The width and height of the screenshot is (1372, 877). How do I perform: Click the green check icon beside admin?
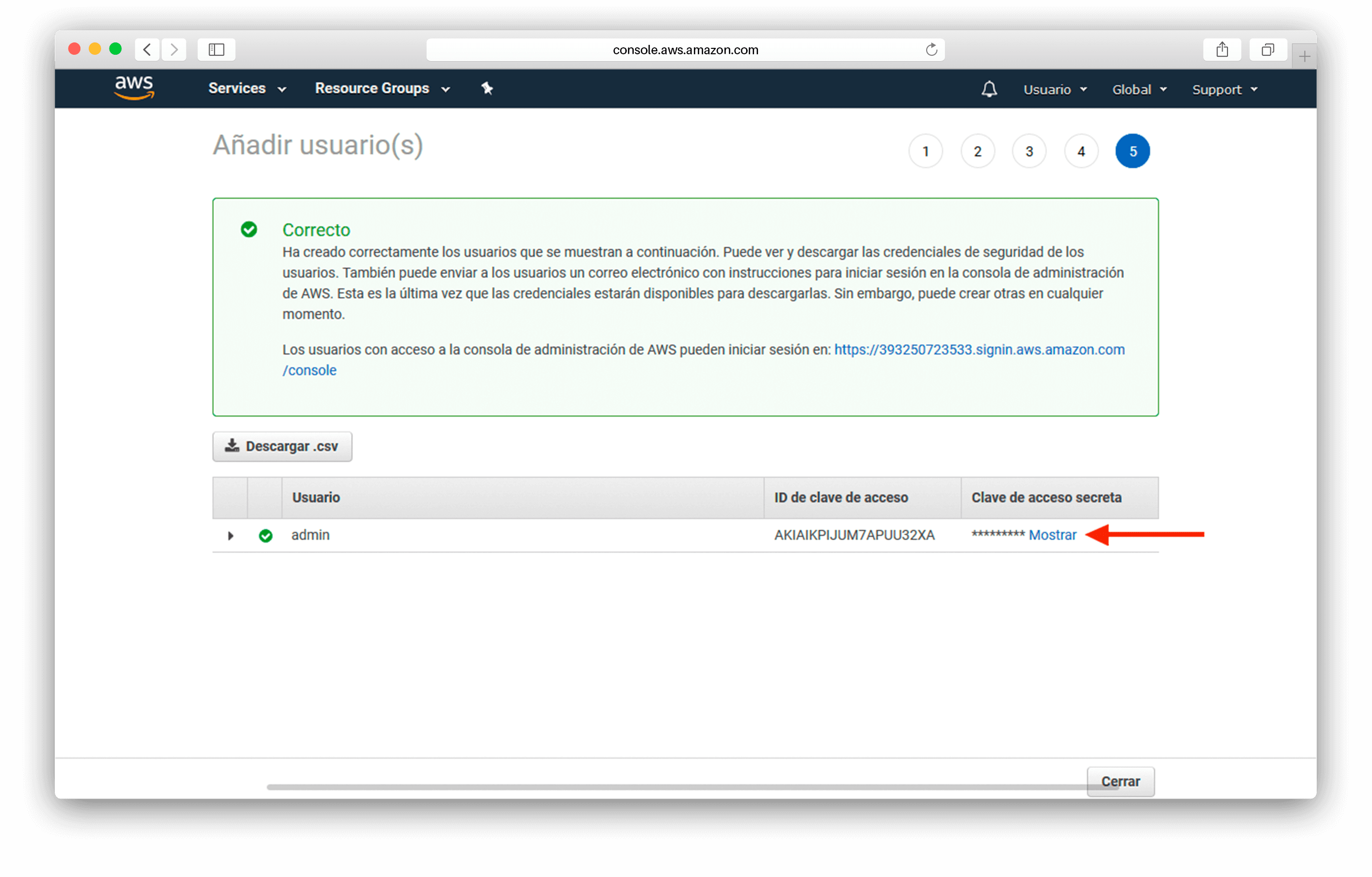(x=265, y=536)
